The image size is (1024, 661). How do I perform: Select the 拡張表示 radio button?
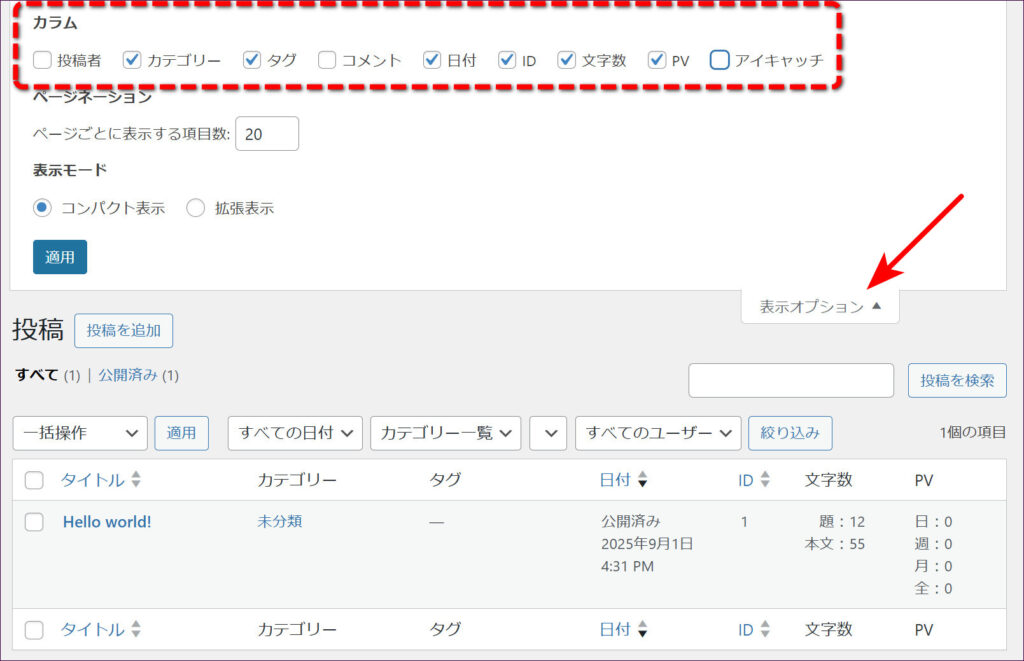(196, 208)
